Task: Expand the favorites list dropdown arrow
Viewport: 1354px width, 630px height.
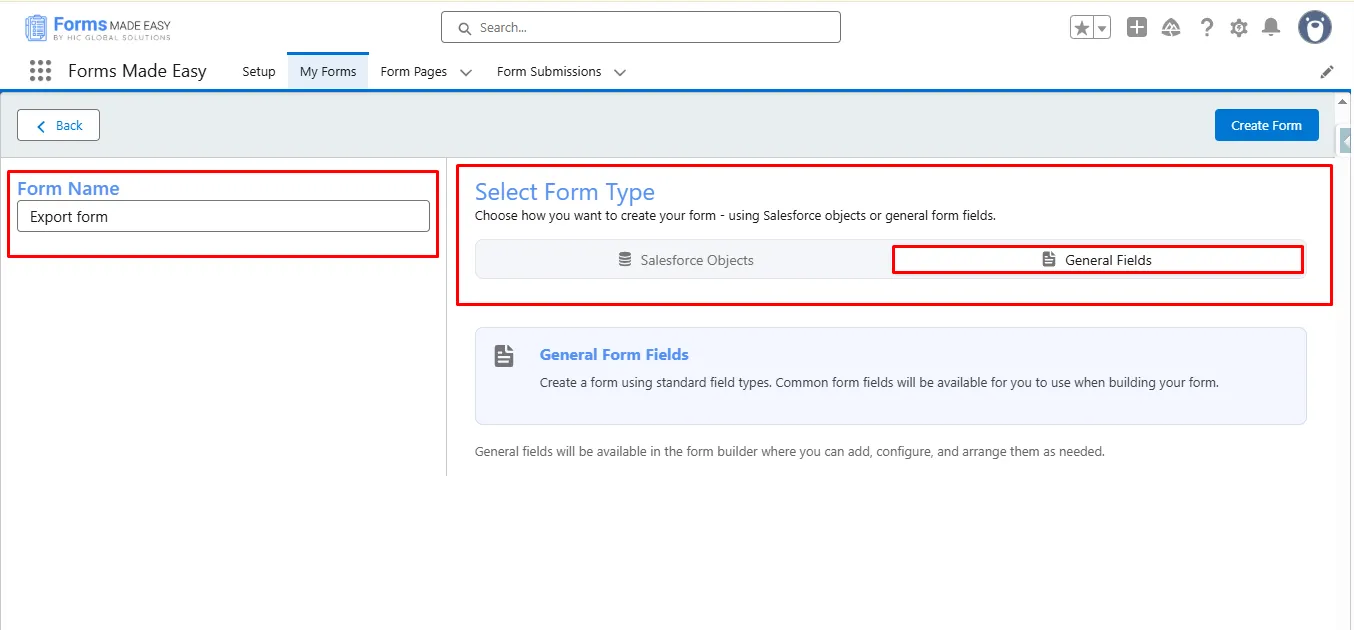Action: [1102, 28]
